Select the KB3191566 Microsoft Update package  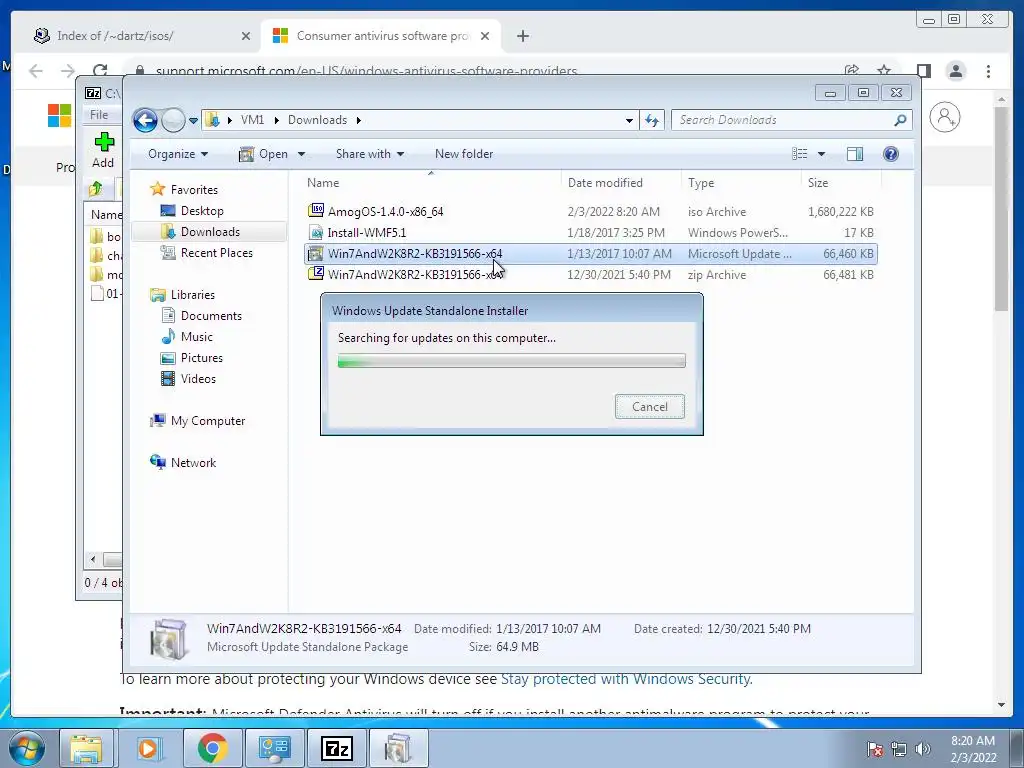(x=590, y=253)
